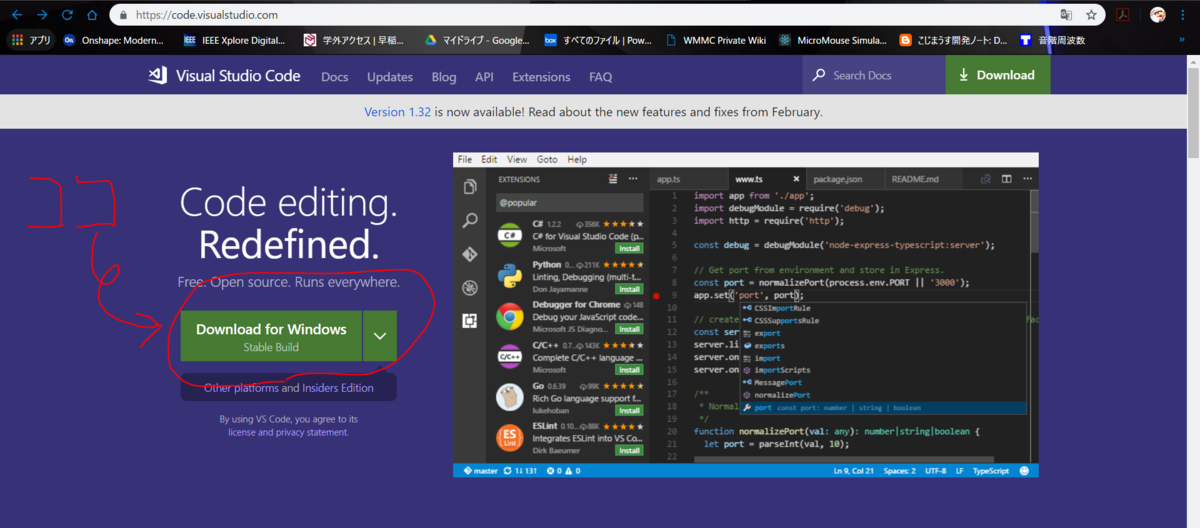1200x528 pixels.
Task: Click the split editor icon in VS Code
Action: pos(1007,179)
